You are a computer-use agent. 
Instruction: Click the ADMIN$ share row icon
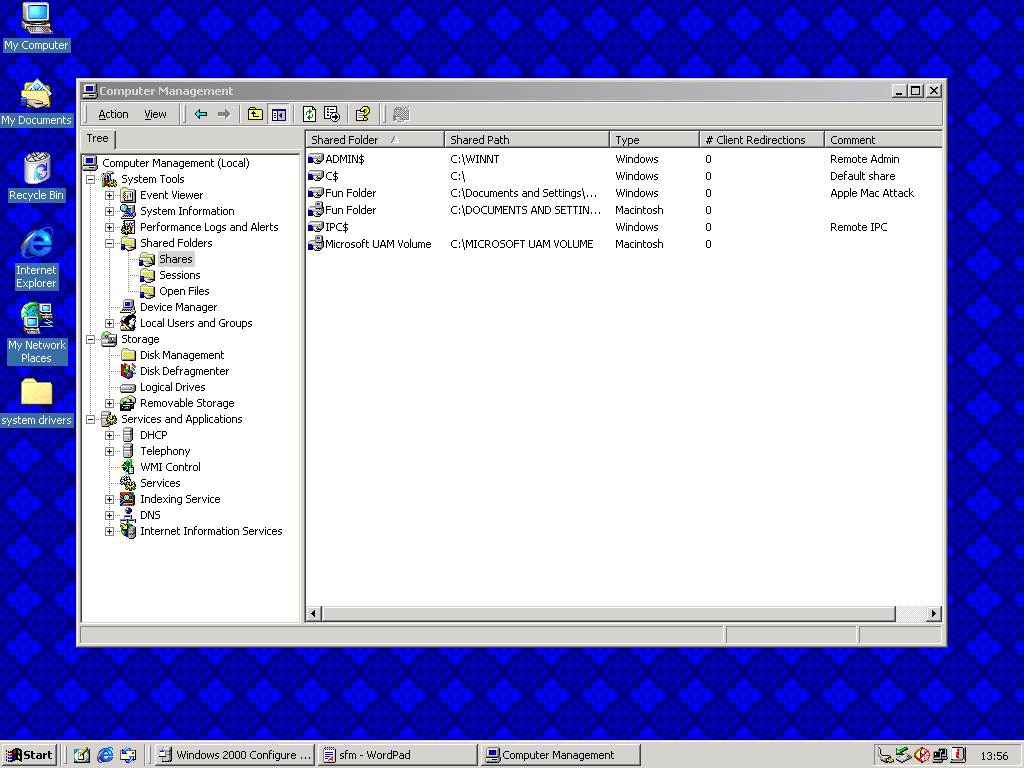click(316, 159)
